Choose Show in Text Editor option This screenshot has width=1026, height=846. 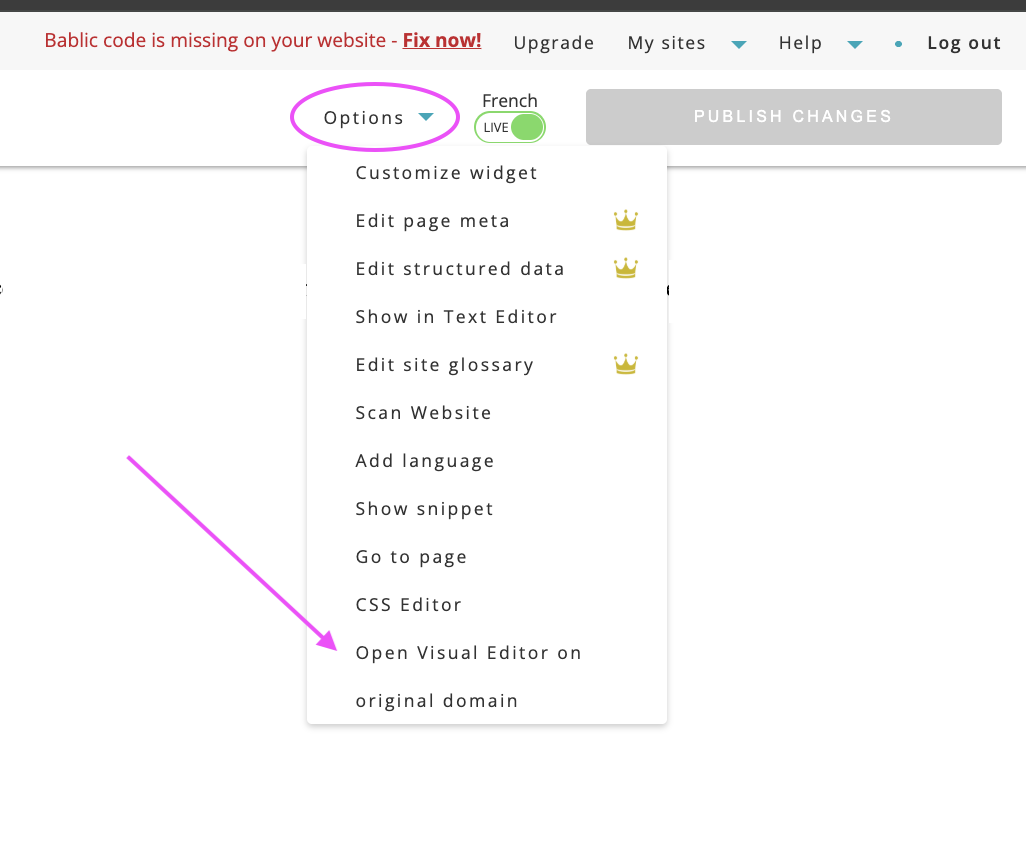[x=456, y=317]
